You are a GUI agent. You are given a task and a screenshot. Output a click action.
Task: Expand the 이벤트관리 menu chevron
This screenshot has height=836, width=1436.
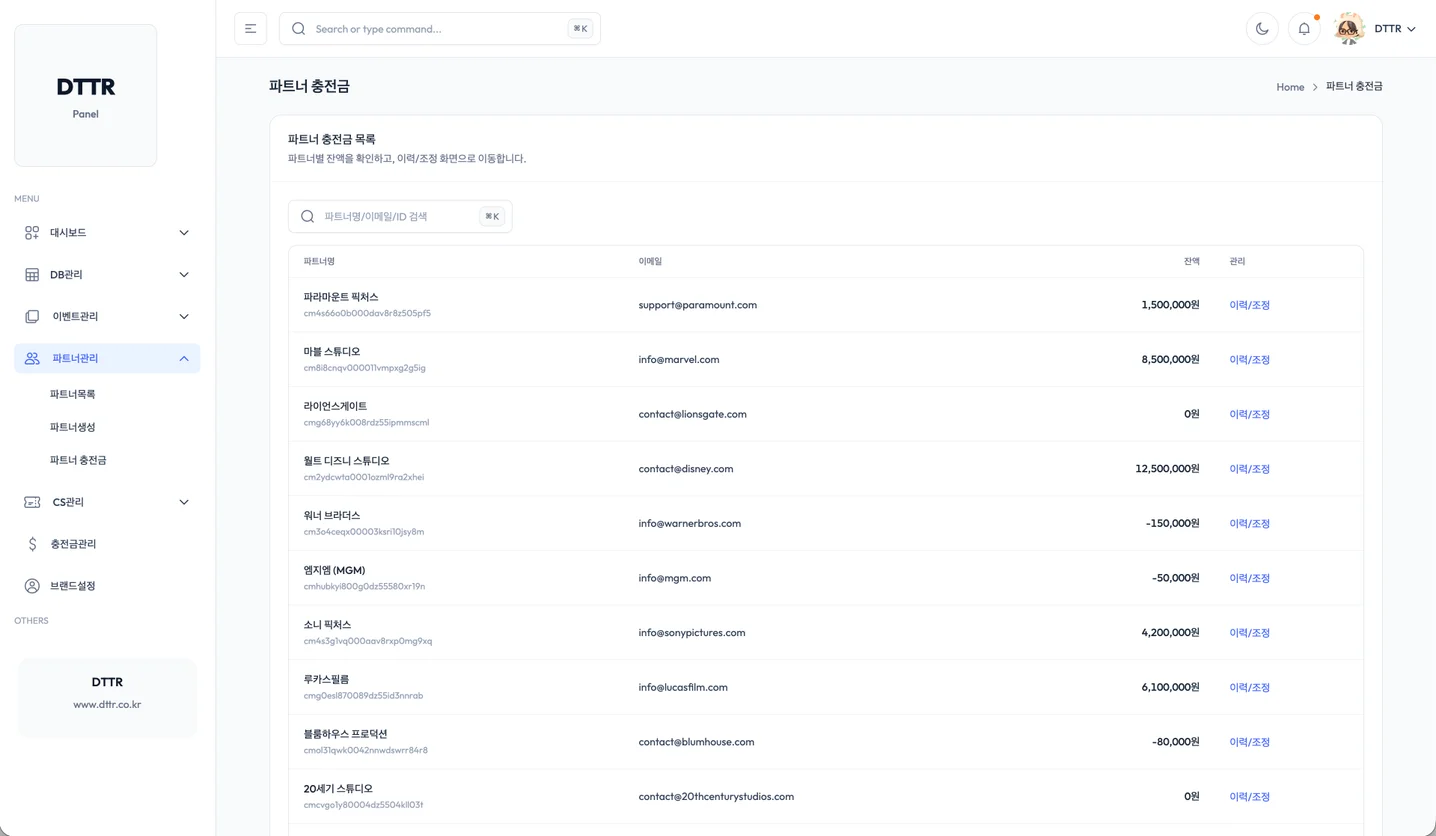pyautogui.click(x=184, y=317)
